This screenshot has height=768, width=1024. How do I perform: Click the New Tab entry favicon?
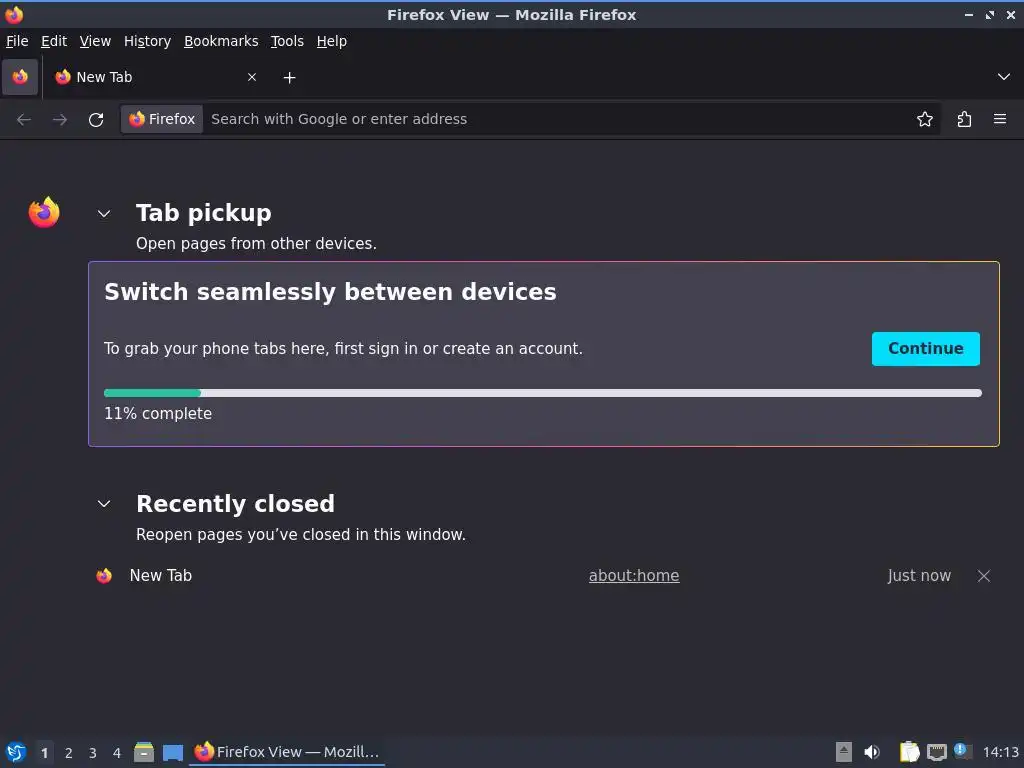point(104,575)
